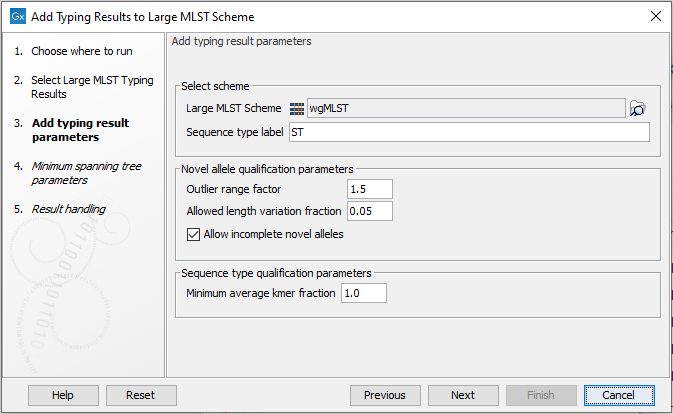Click Allowed length variation fraction field
Image resolution: width=673 pixels, height=414 pixels.
(x=369, y=211)
